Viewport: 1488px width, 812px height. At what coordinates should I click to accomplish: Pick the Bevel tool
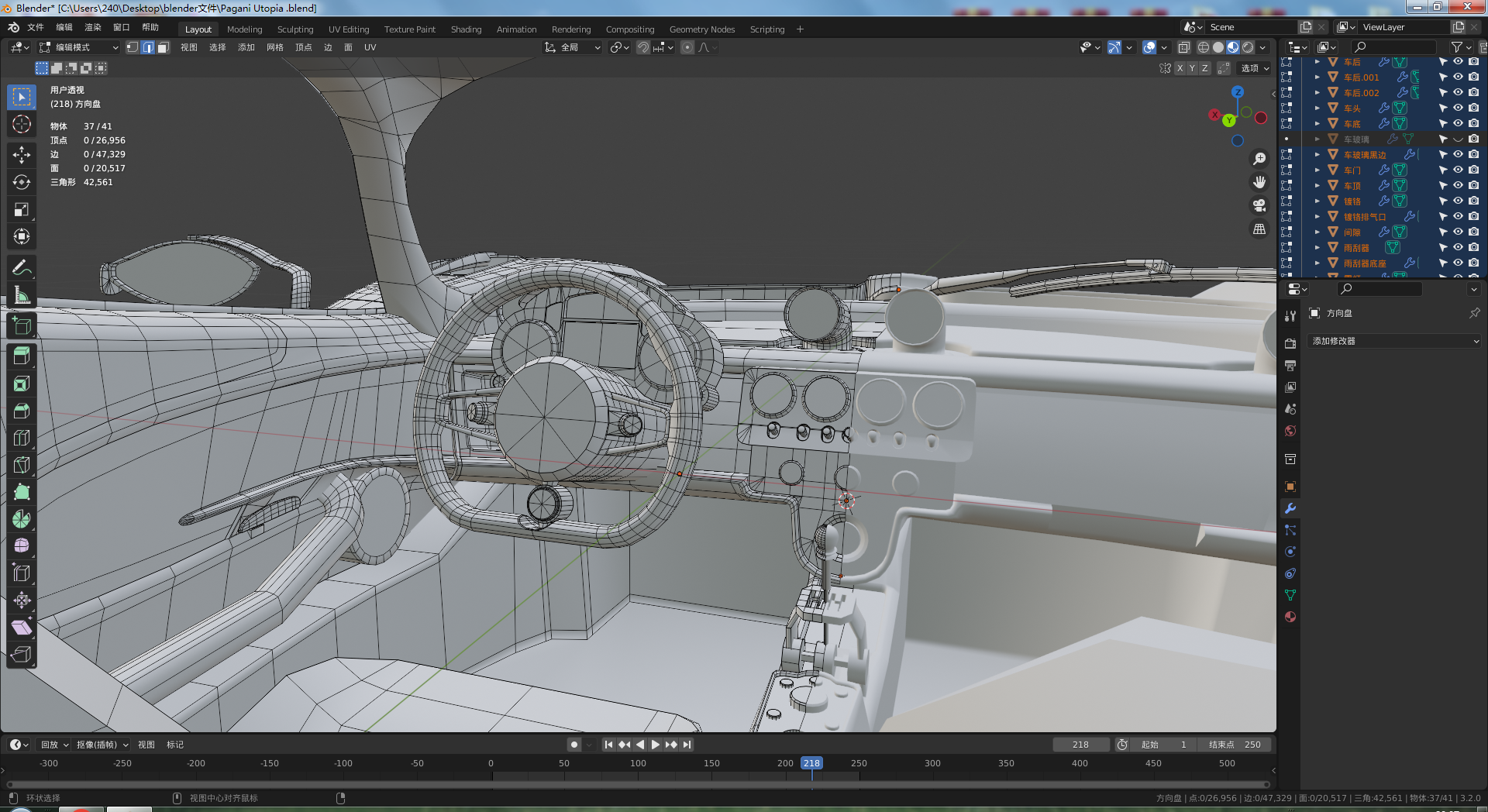coord(22,411)
